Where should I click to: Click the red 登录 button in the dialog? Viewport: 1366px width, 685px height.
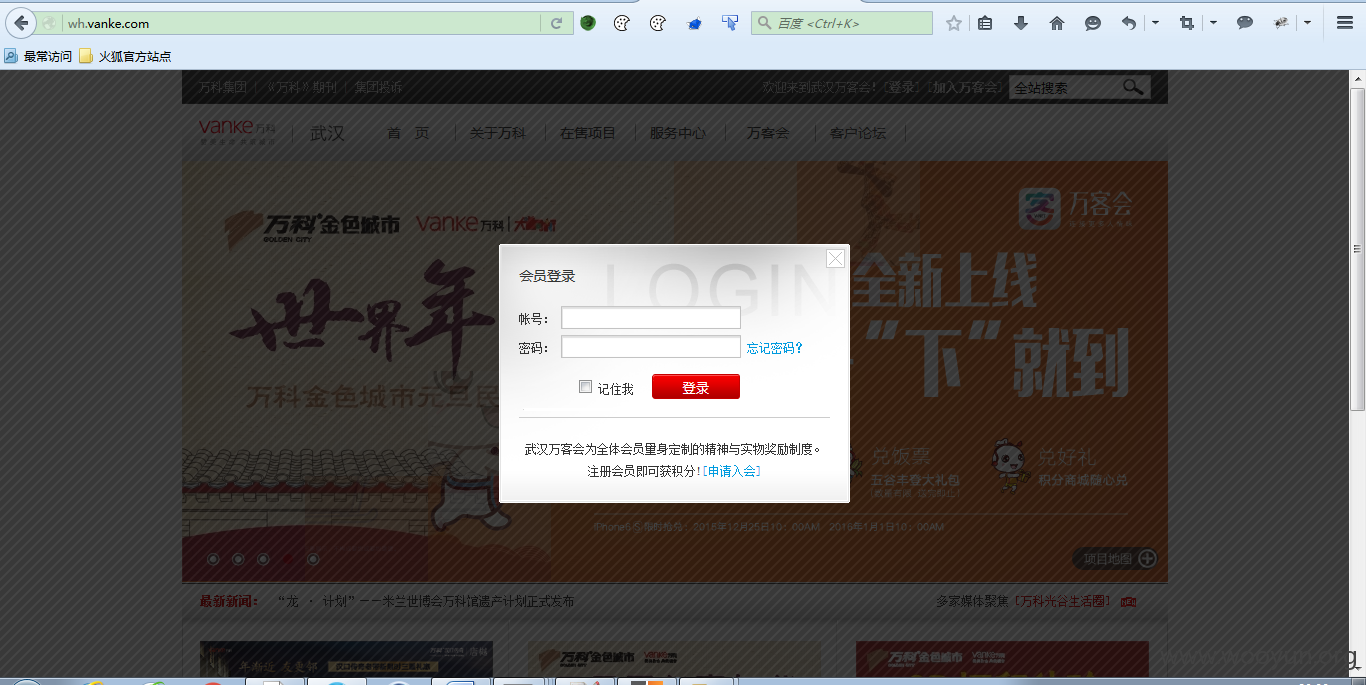tap(696, 387)
